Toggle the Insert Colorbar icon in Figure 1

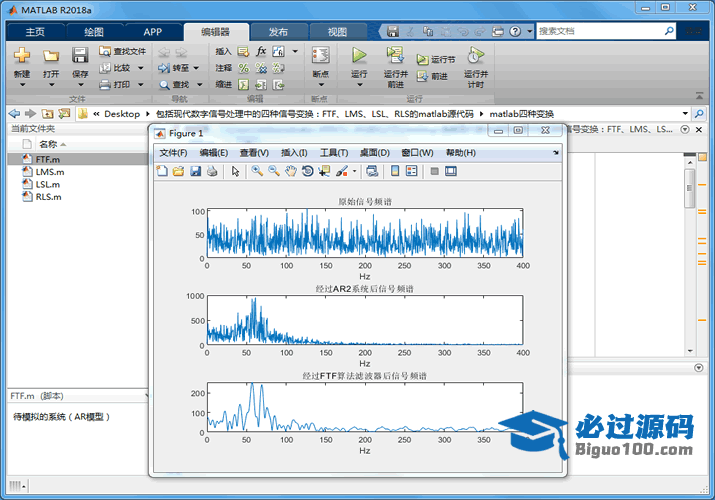[x=395, y=171]
